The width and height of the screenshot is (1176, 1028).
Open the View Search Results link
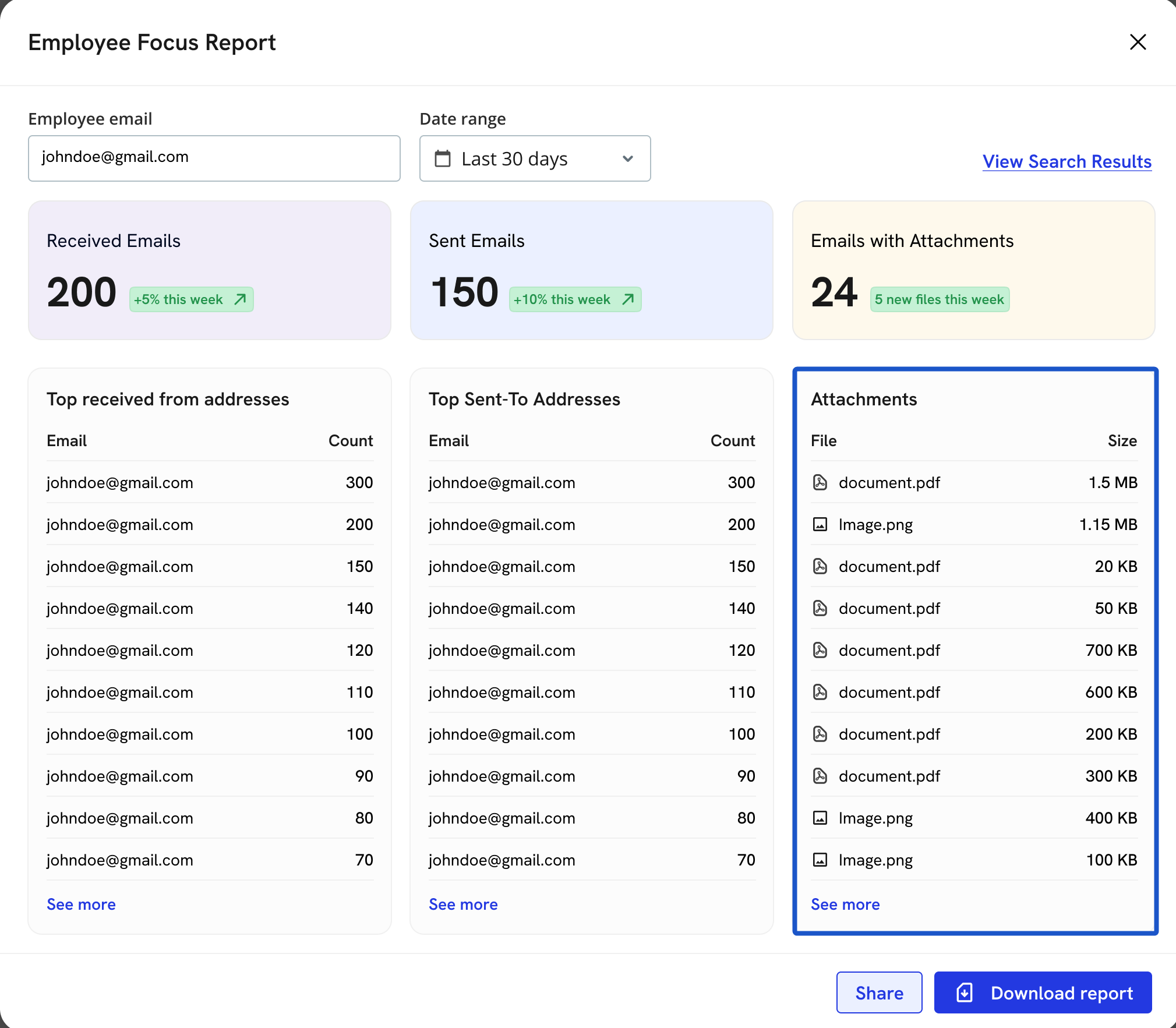pyautogui.click(x=1066, y=161)
